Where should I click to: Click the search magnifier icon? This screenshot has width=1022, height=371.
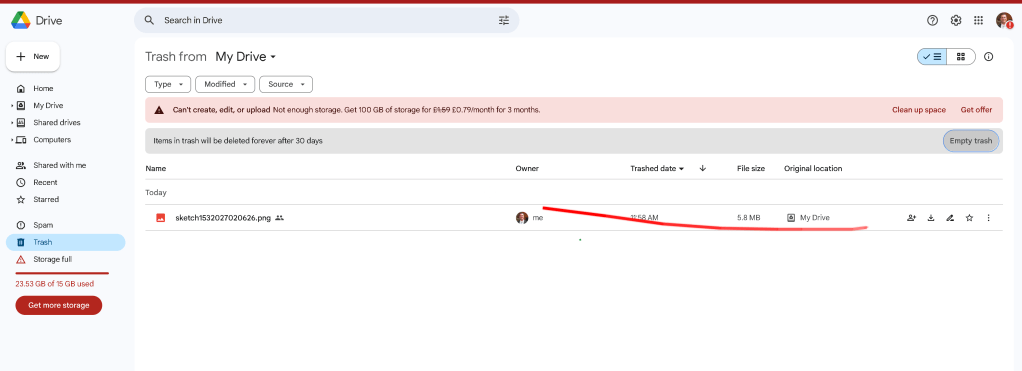tap(149, 20)
